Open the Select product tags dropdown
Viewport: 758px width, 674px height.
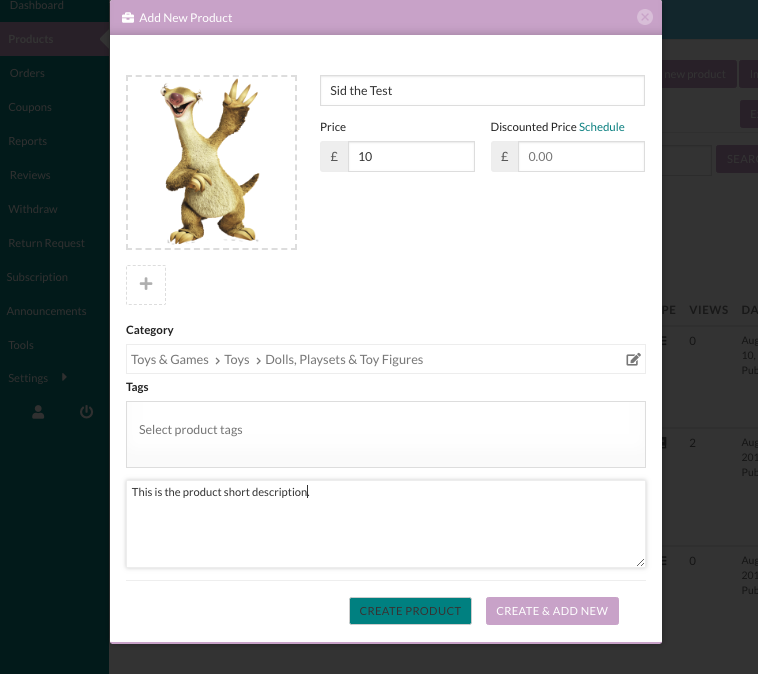[x=385, y=434]
